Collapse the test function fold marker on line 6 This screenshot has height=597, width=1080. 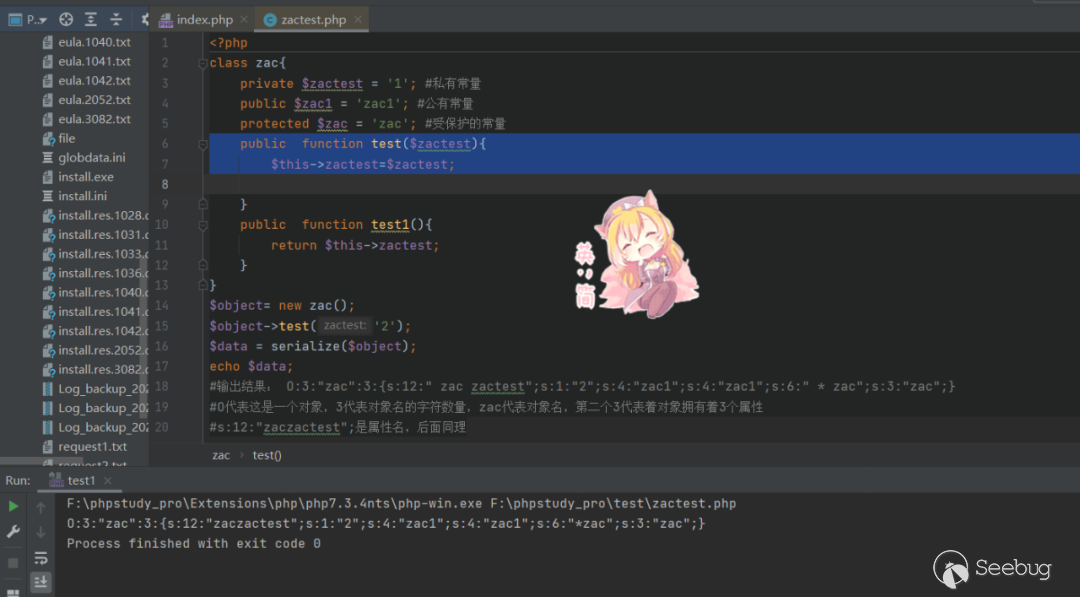202,145
